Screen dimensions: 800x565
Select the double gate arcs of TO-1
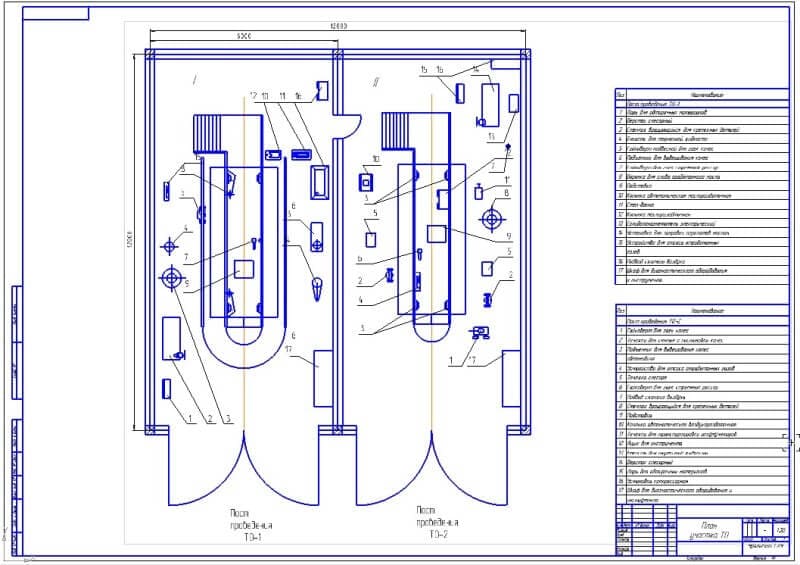coord(243,472)
